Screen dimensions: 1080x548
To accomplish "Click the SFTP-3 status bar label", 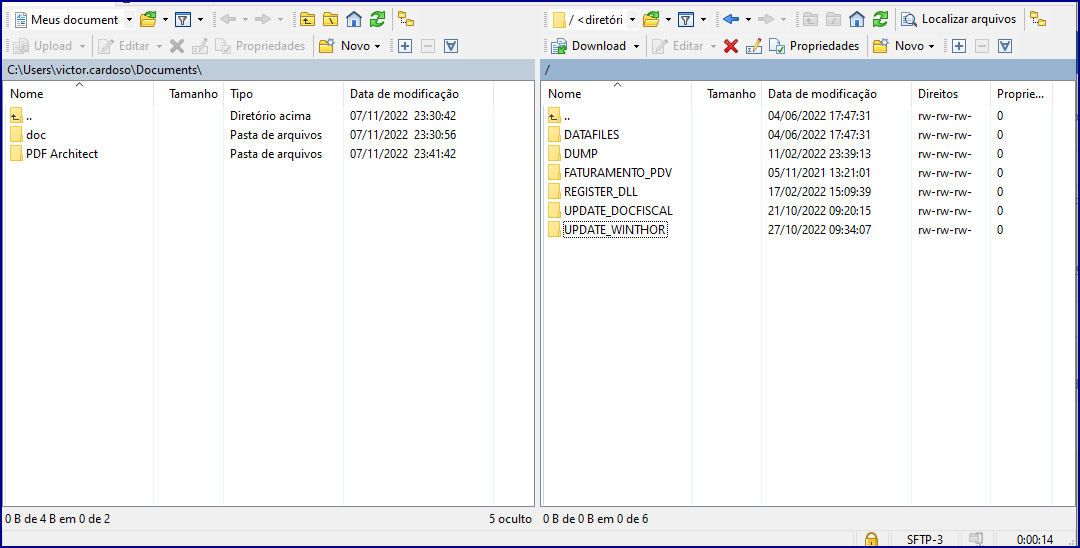I will (924, 540).
